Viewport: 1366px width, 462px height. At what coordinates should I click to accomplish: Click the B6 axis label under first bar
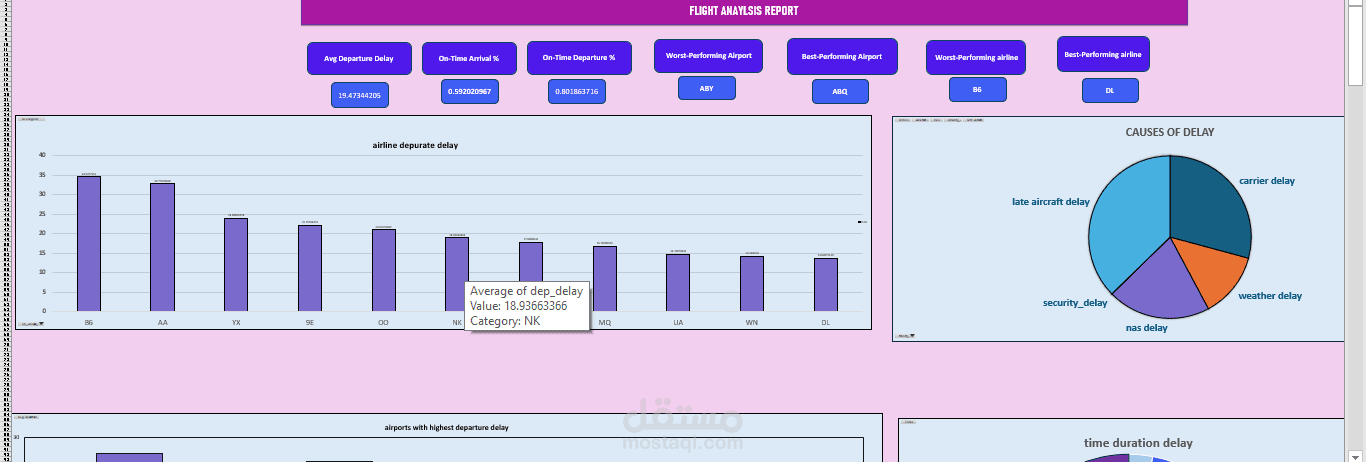click(x=89, y=323)
